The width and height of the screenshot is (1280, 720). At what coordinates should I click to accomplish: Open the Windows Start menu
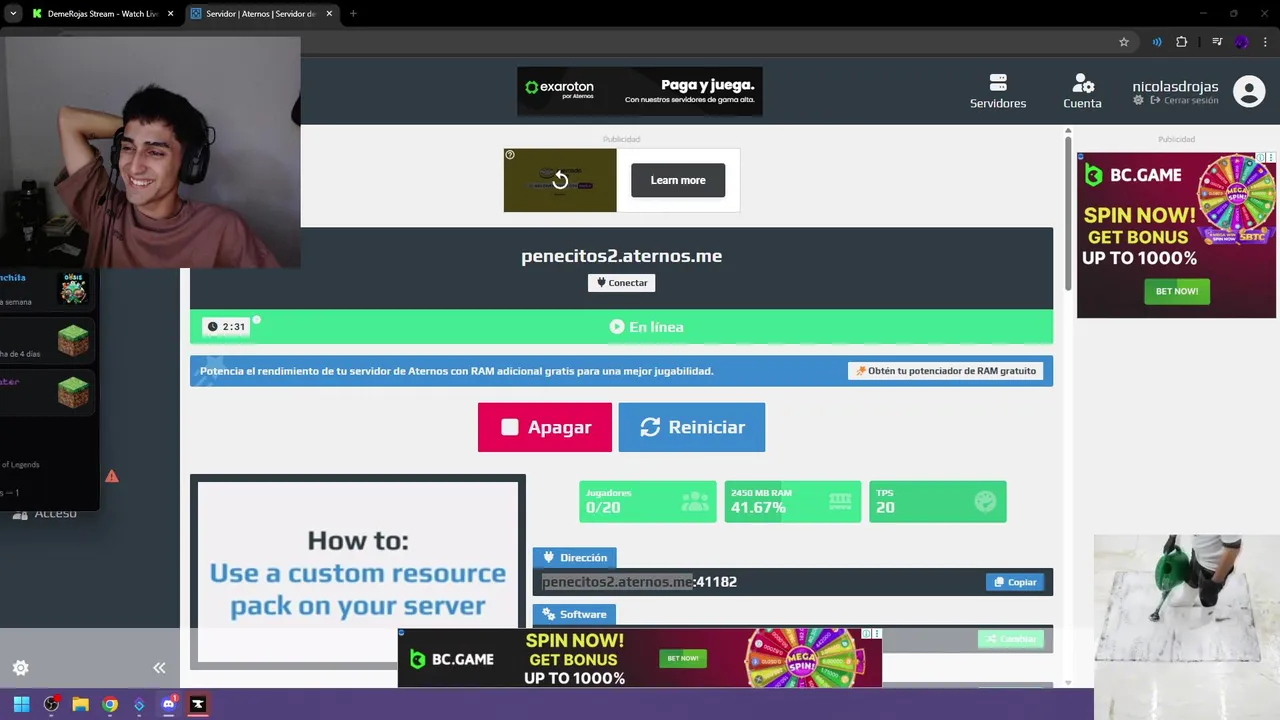[21, 704]
